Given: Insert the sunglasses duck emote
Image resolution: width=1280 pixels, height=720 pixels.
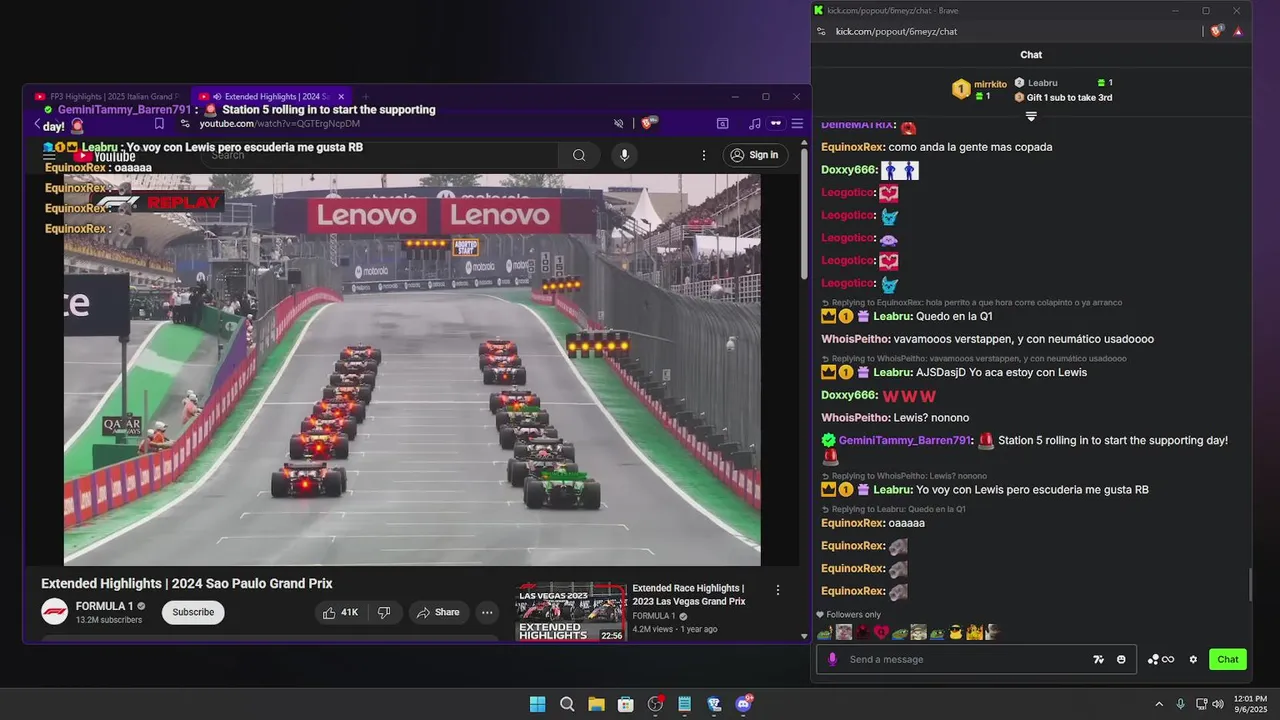Looking at the screenshot, I should (955, 632).
